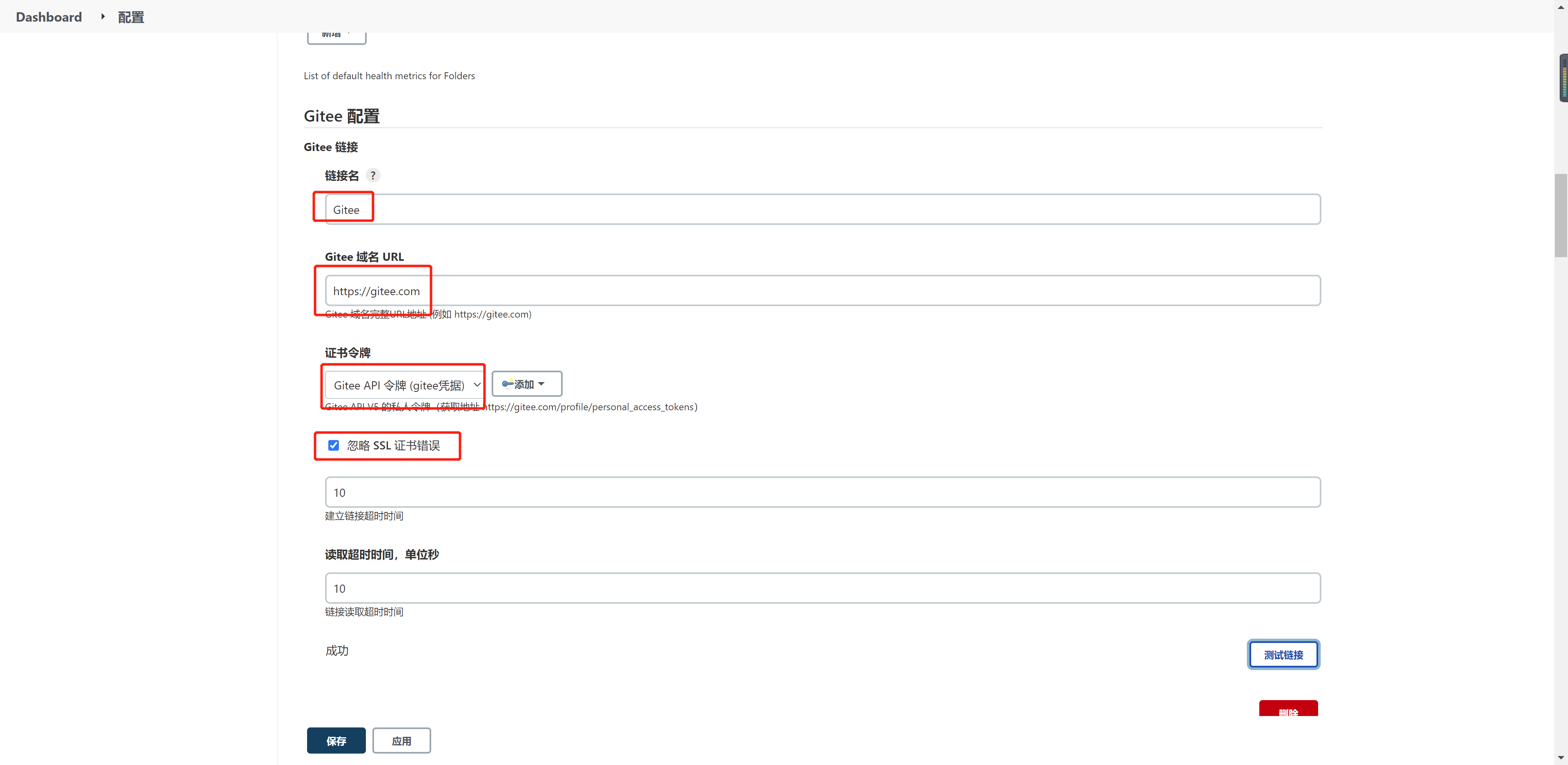Click the 配置 breadcrumb item
The width and height of the screenshot is (1568, 765).
pyautogui.click(x=131, y=17)
